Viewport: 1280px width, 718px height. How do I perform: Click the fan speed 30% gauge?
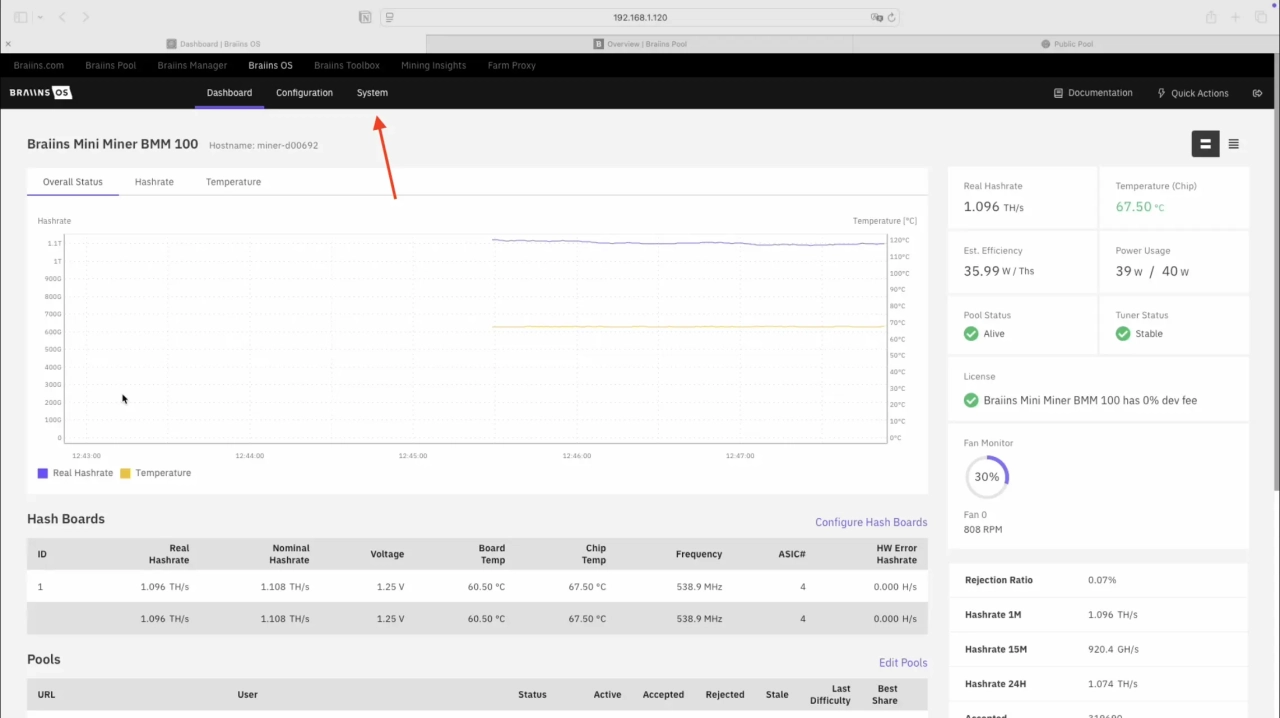[987, 477]
